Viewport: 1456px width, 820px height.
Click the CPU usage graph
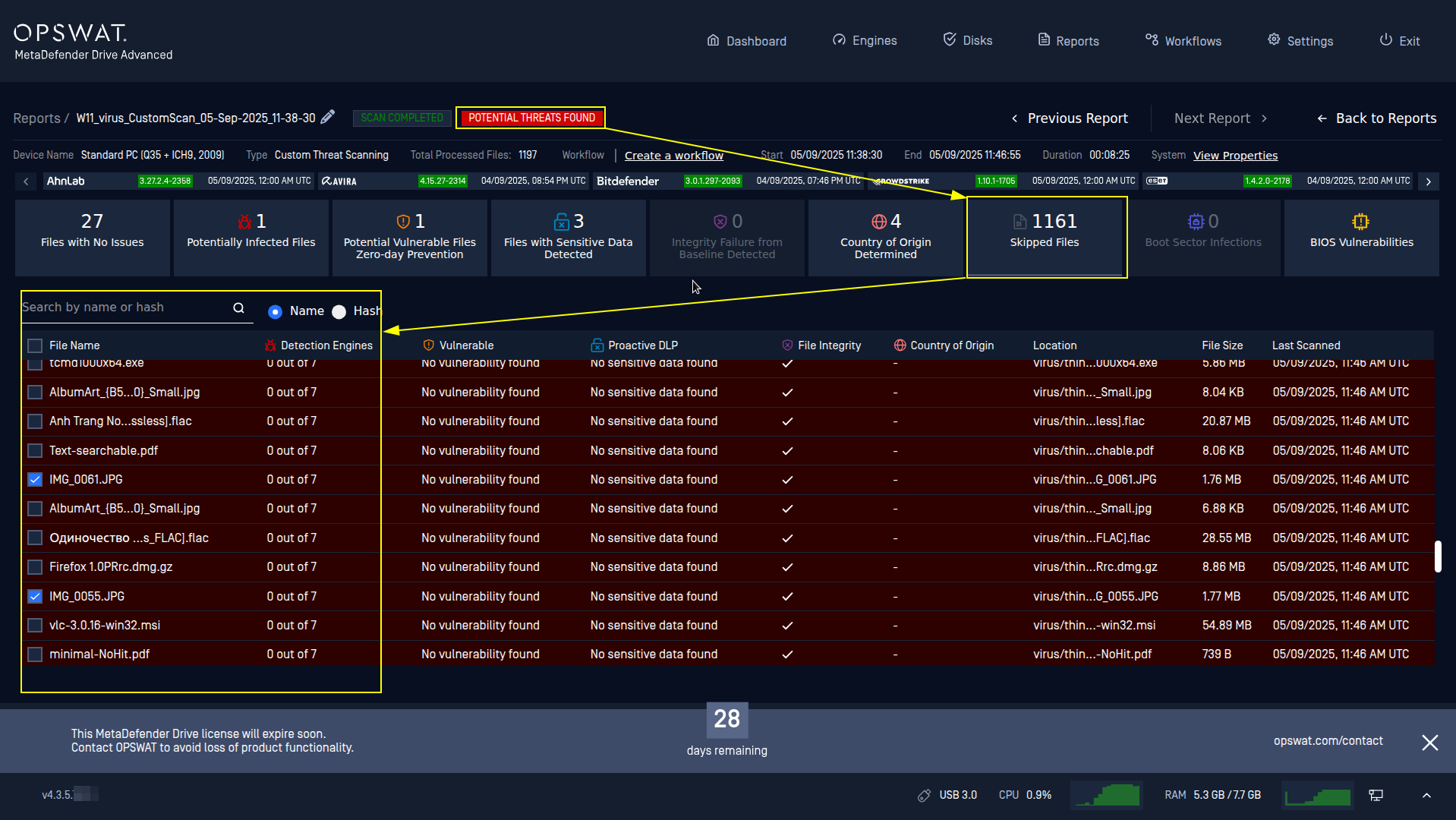1107,795
